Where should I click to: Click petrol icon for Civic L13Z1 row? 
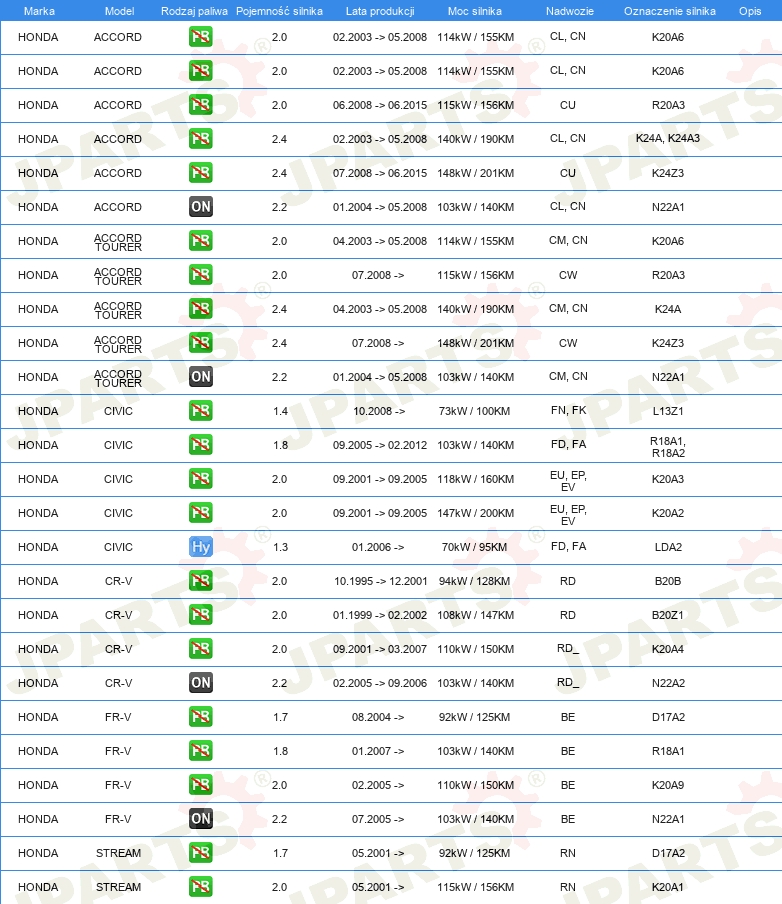201,410
